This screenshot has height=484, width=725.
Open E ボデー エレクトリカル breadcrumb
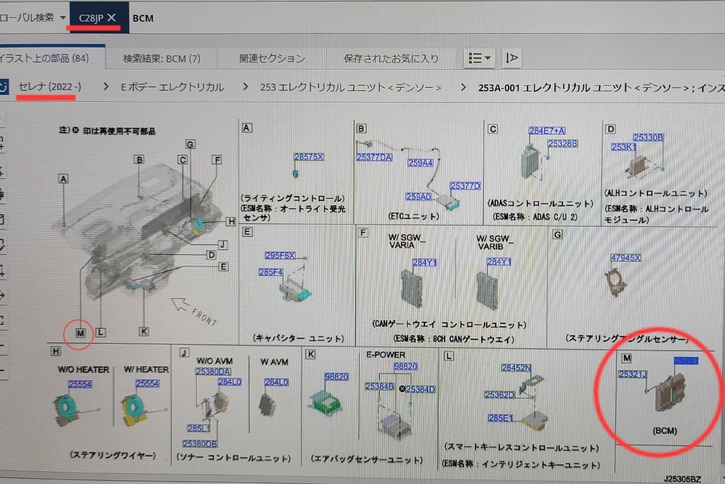pyautogui.click(x=172, y=87)
